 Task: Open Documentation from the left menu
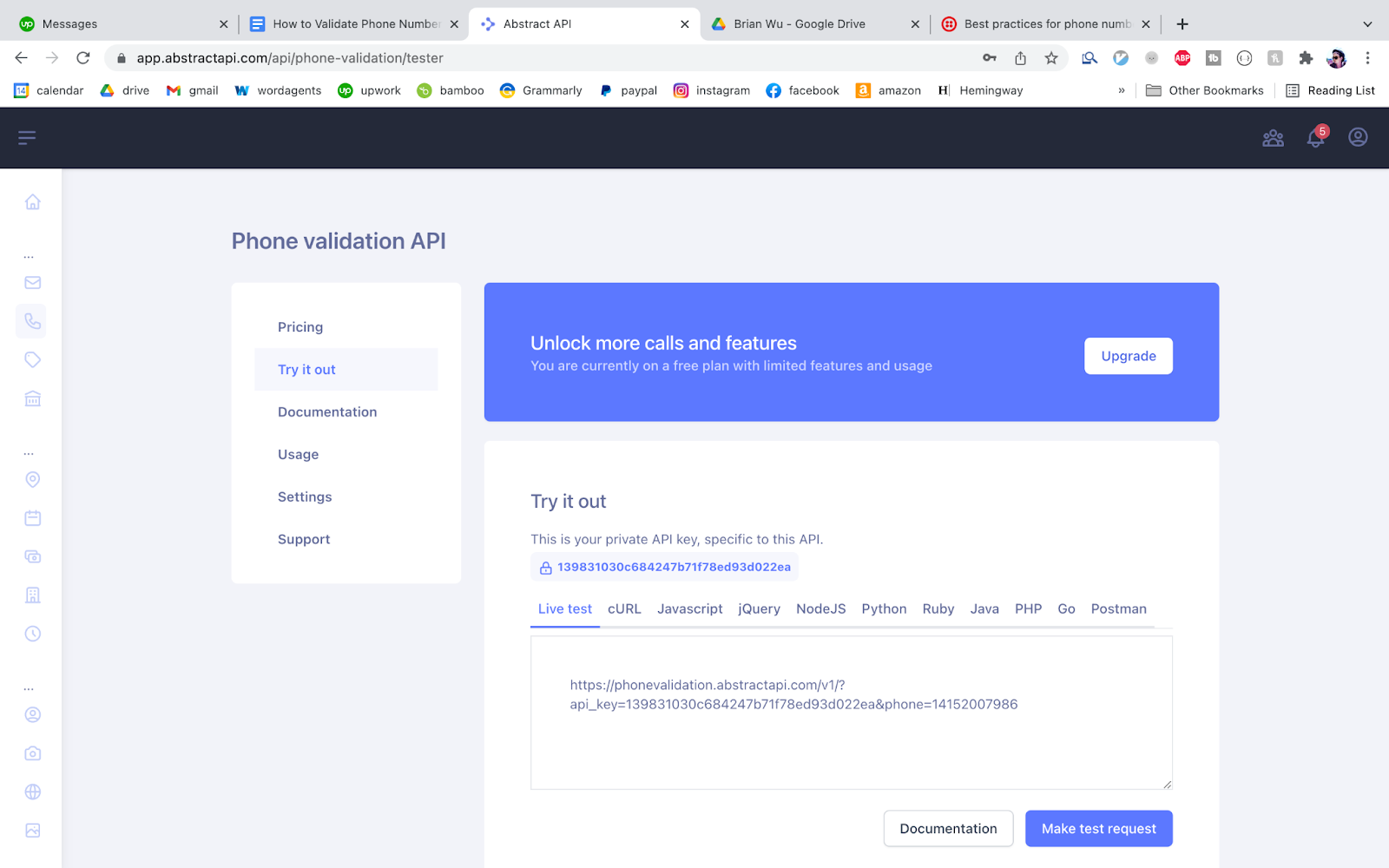[327, 411]
